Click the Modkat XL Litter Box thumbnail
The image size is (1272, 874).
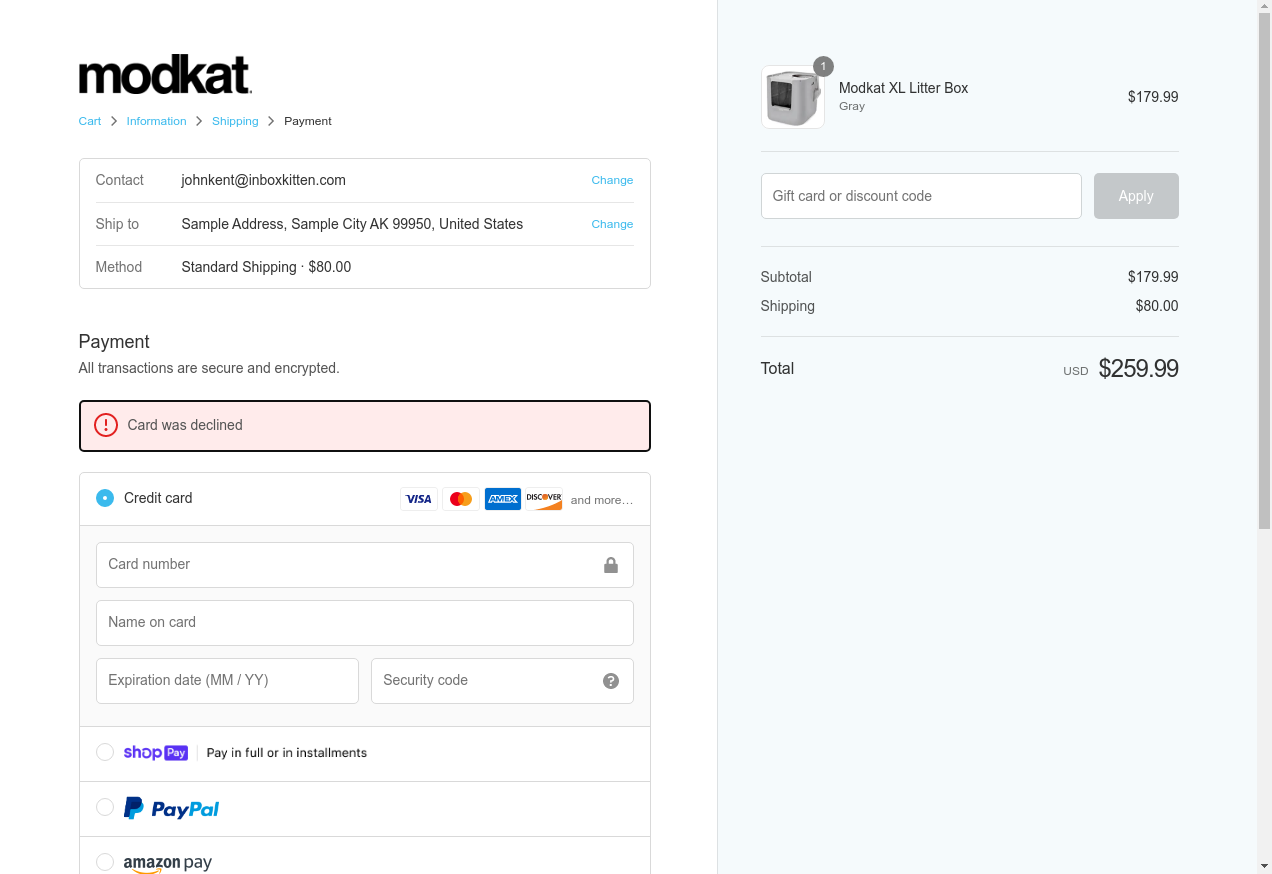click(x=793, y=97)
